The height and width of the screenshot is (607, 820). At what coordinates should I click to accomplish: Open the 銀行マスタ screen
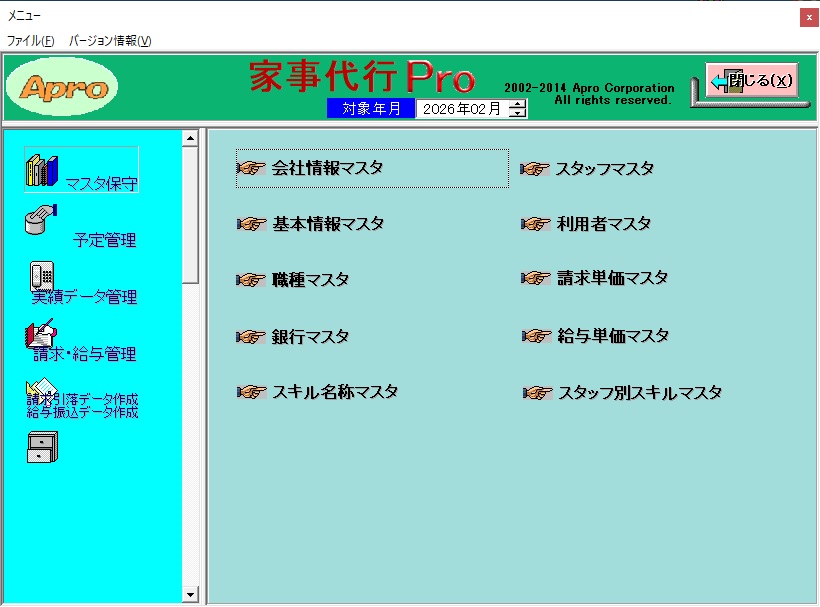point(310,337)
